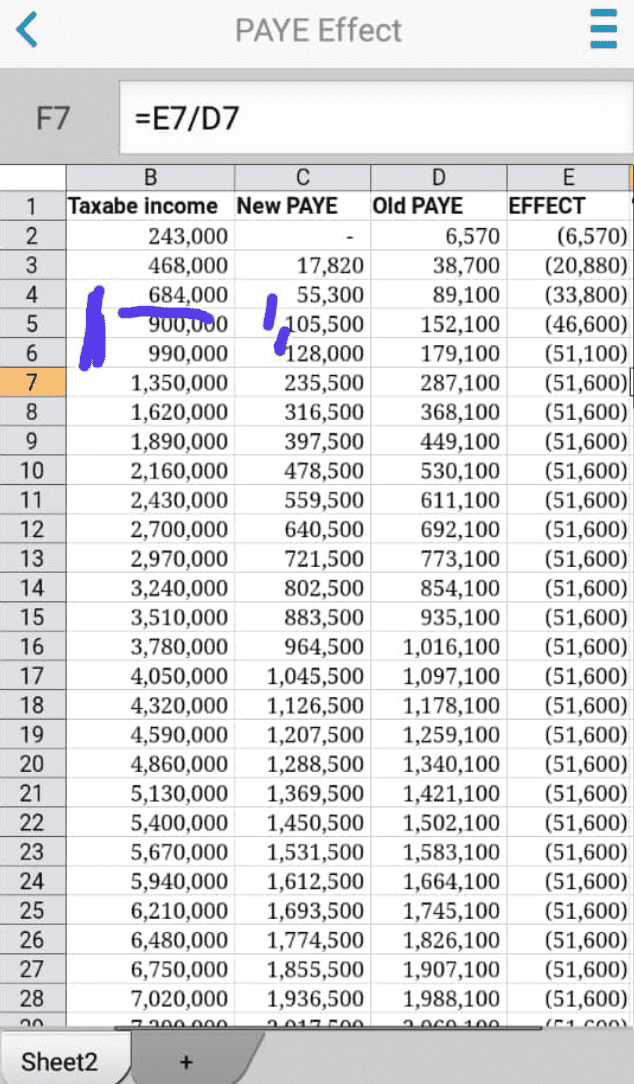Select cell with value 4,860,000
Viewport: 634px width, 1084px height.
coord(150,764)
